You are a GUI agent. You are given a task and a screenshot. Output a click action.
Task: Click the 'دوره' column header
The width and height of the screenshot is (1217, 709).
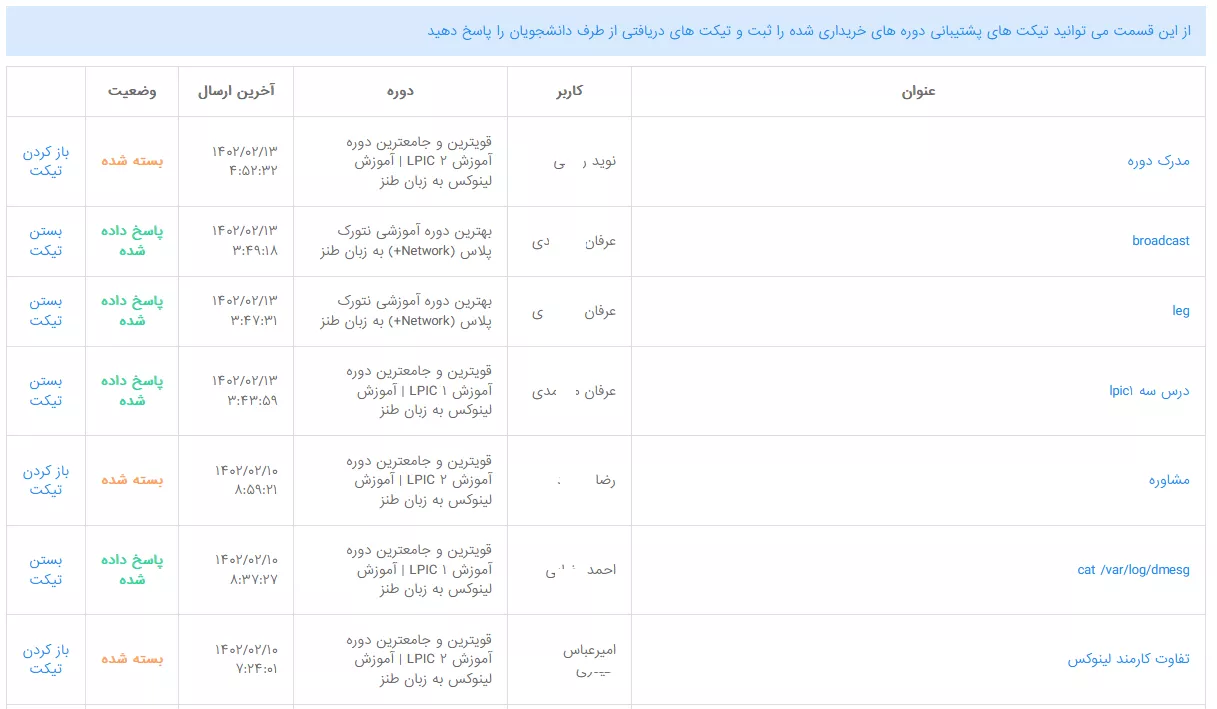(400, 91)
